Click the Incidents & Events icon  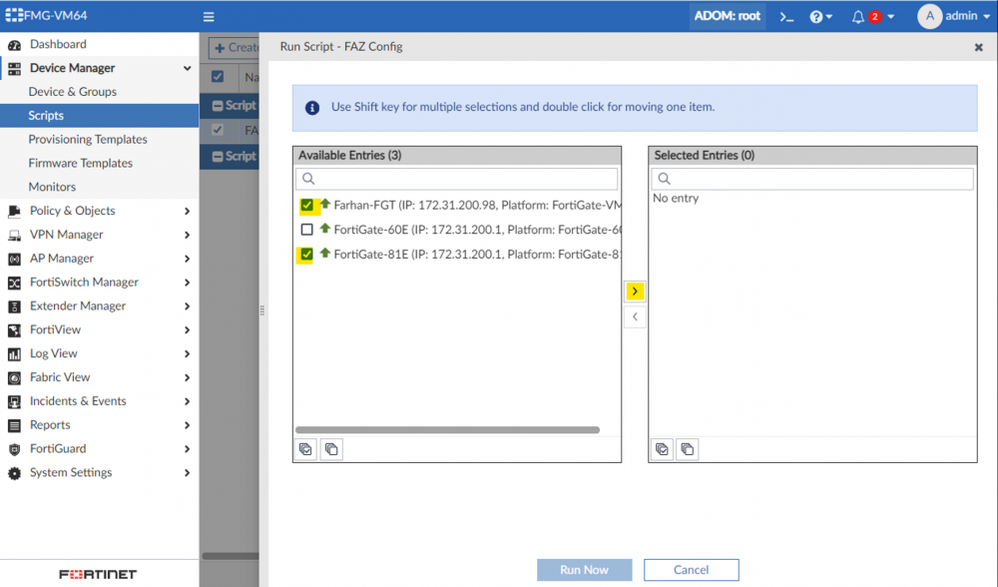[x=14, y=402]
